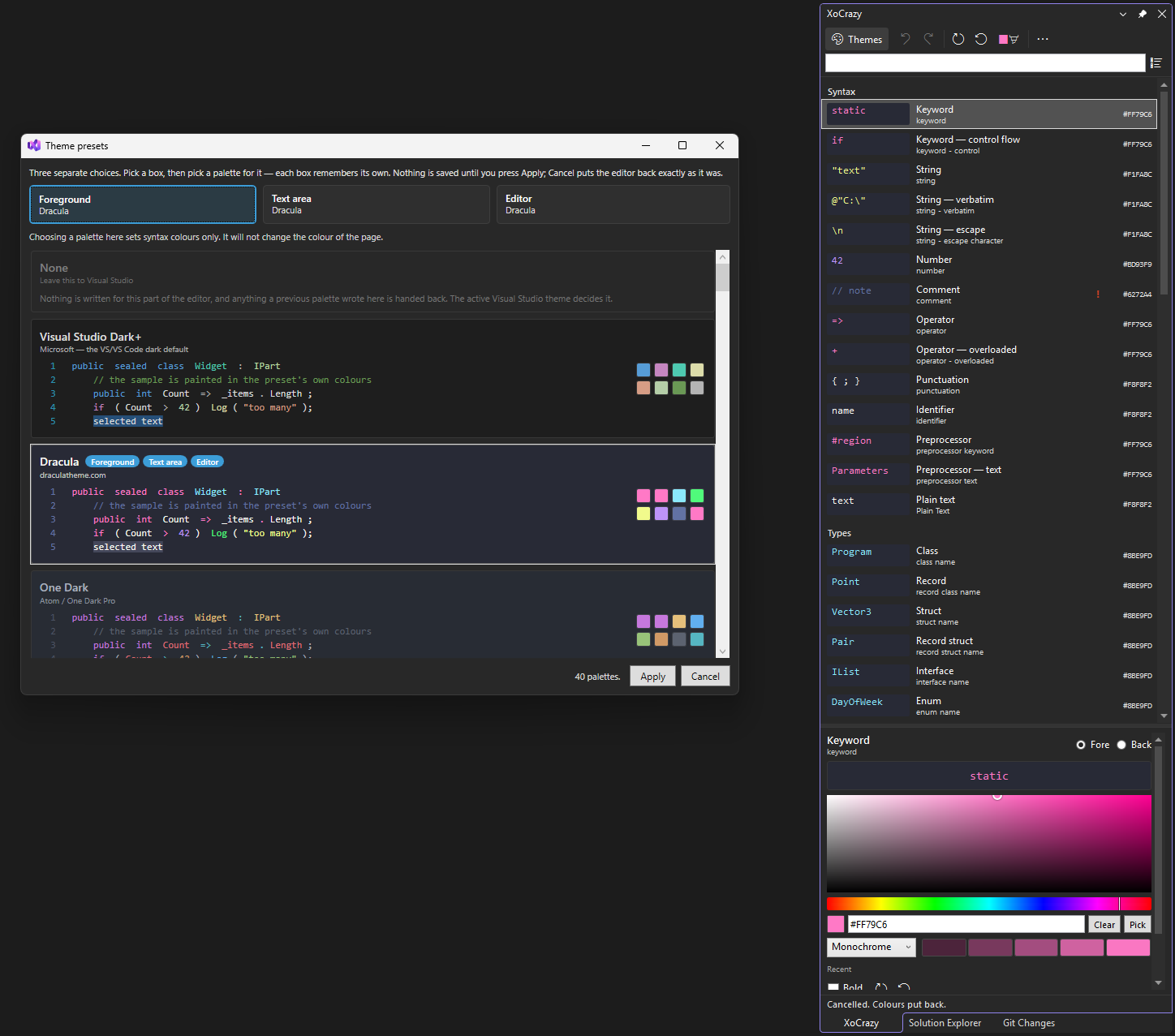Click the Editor badge on the Dracula card
This screenshot has width=1175, height=1036.
tap(207, 462)
